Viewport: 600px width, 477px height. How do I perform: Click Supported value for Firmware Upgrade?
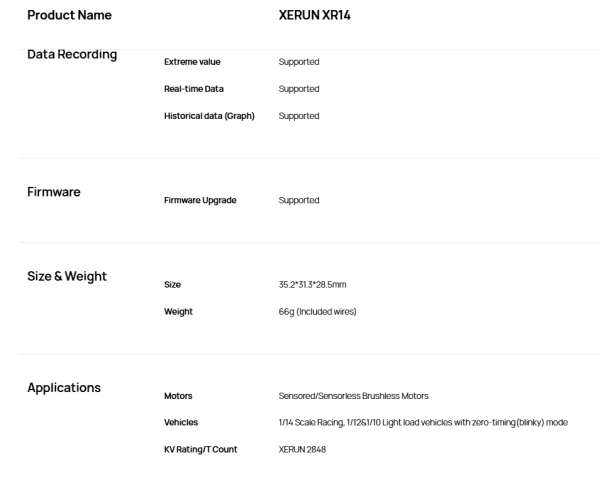click(x=299, y=201)
